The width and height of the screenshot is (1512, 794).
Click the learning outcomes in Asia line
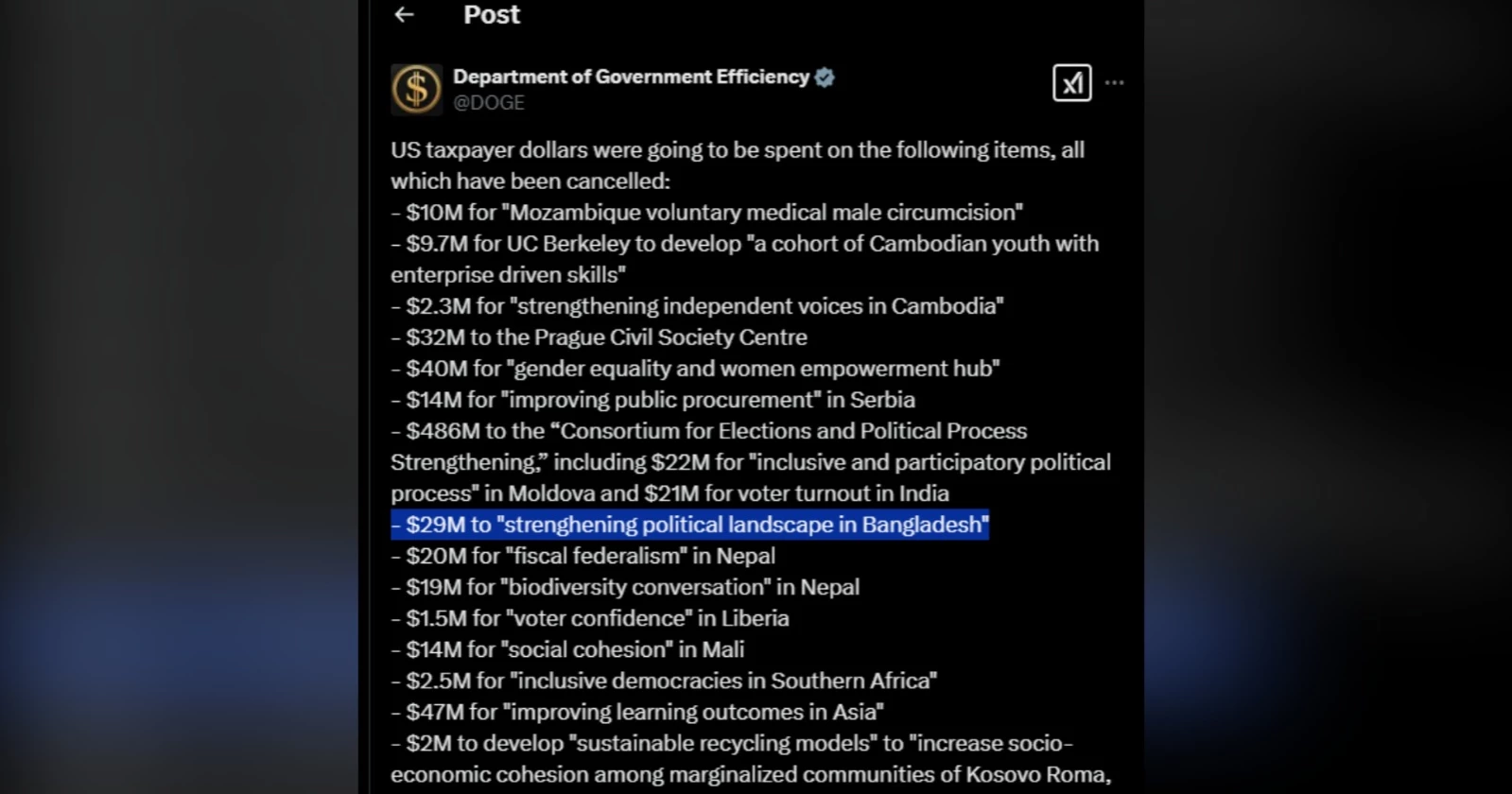pyautogui.click(x=637, y=712)
